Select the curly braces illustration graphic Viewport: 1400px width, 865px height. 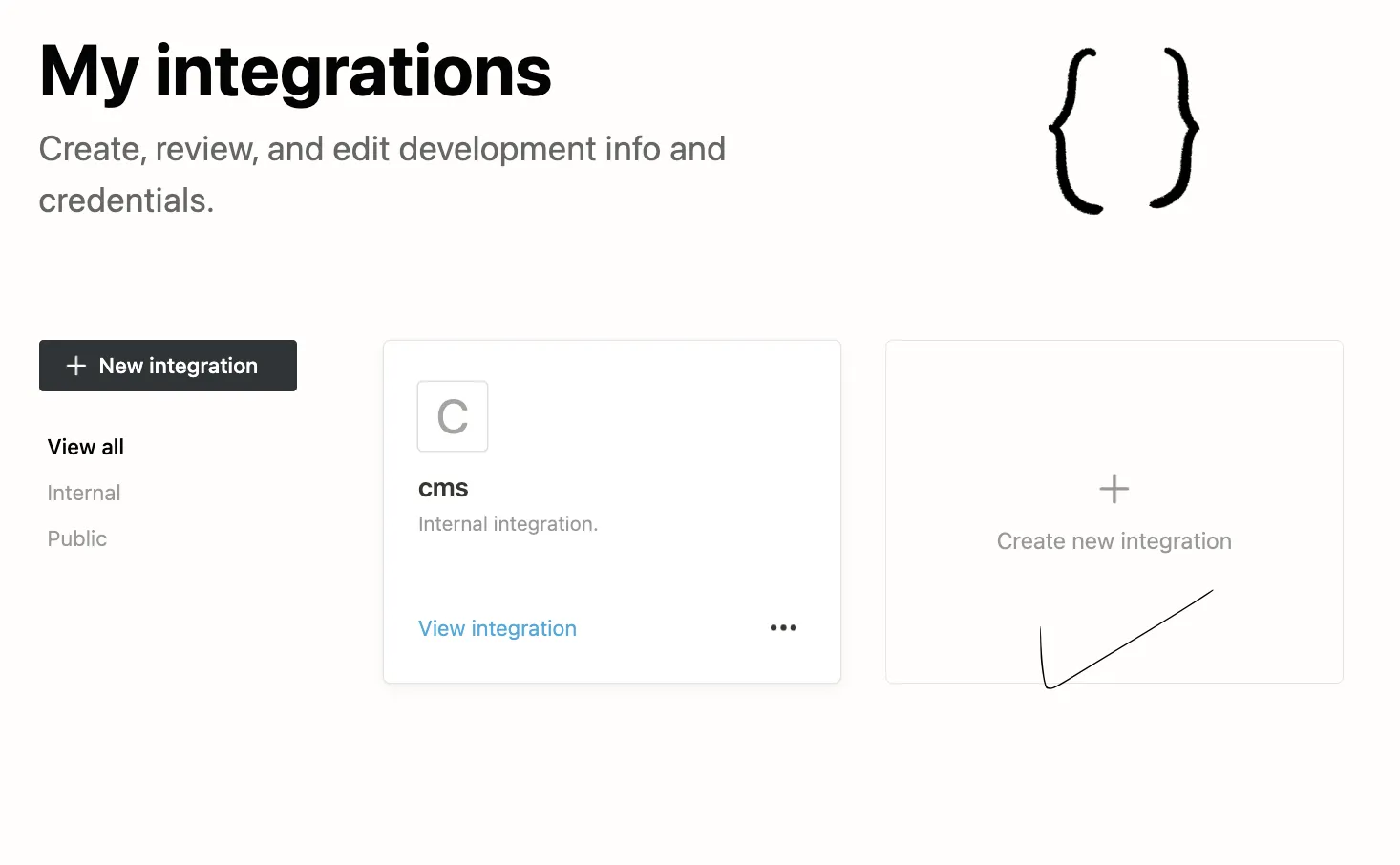[1125, 129]
